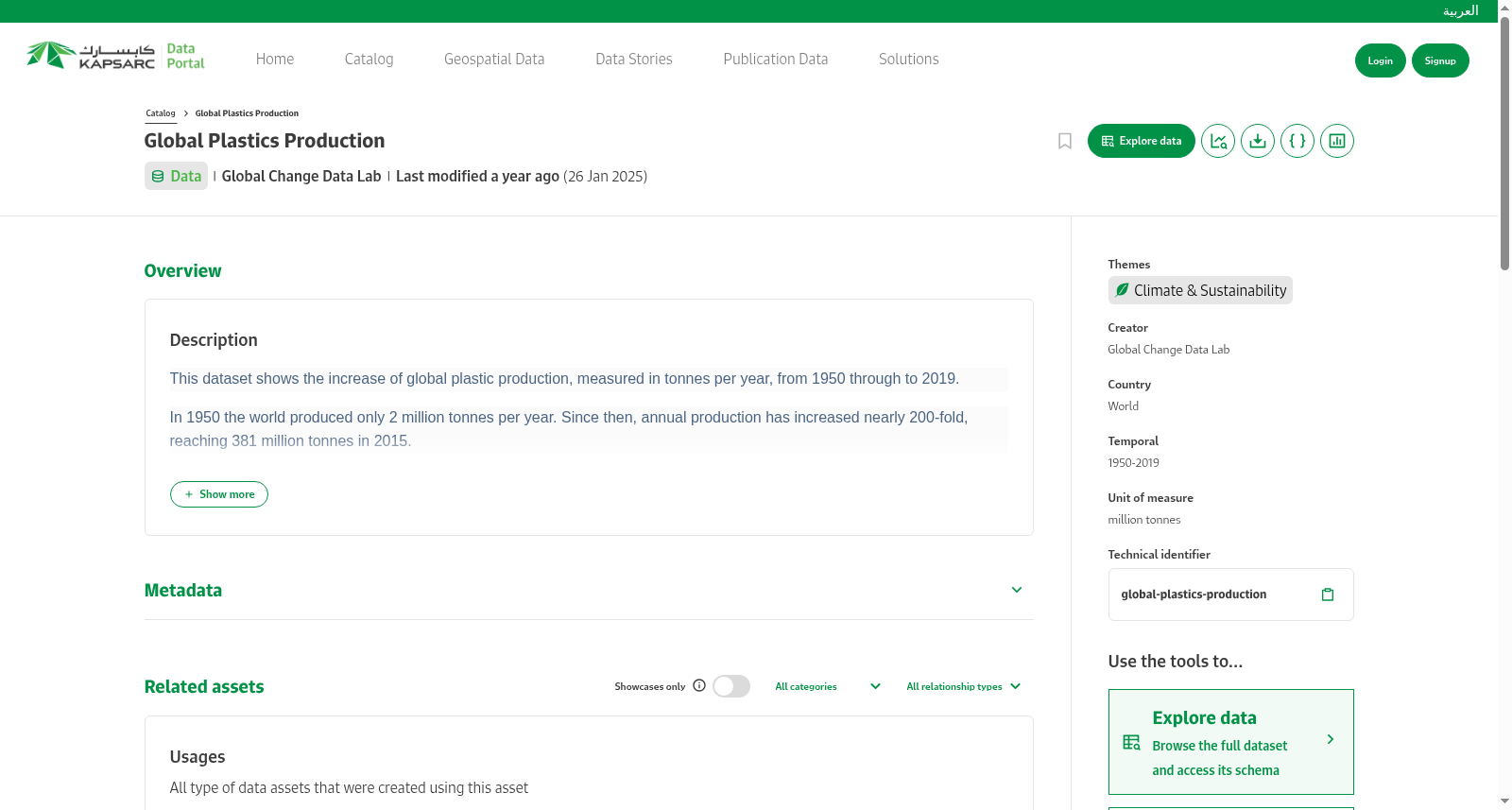Open the analyze chart icon next to Explore data

(x=1218, y=141)
